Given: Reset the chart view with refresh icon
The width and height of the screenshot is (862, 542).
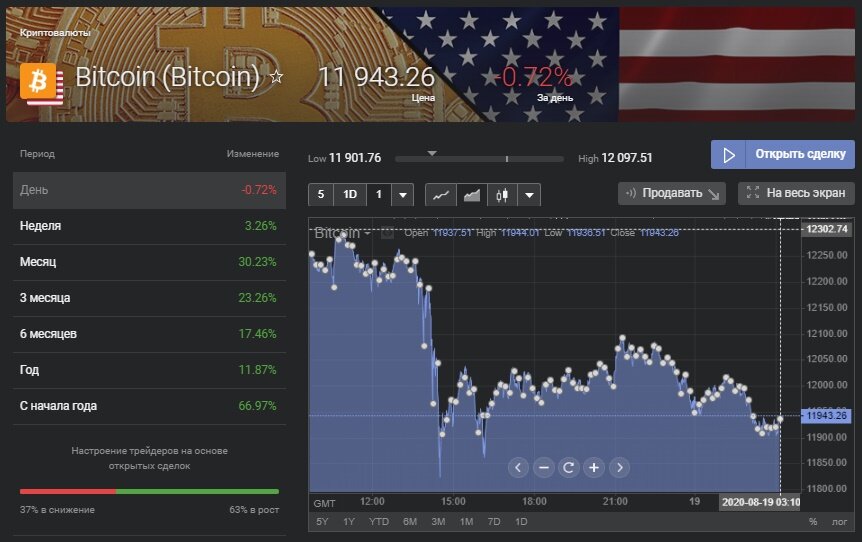Looking at the screenshot, I should tap(568, 467).
